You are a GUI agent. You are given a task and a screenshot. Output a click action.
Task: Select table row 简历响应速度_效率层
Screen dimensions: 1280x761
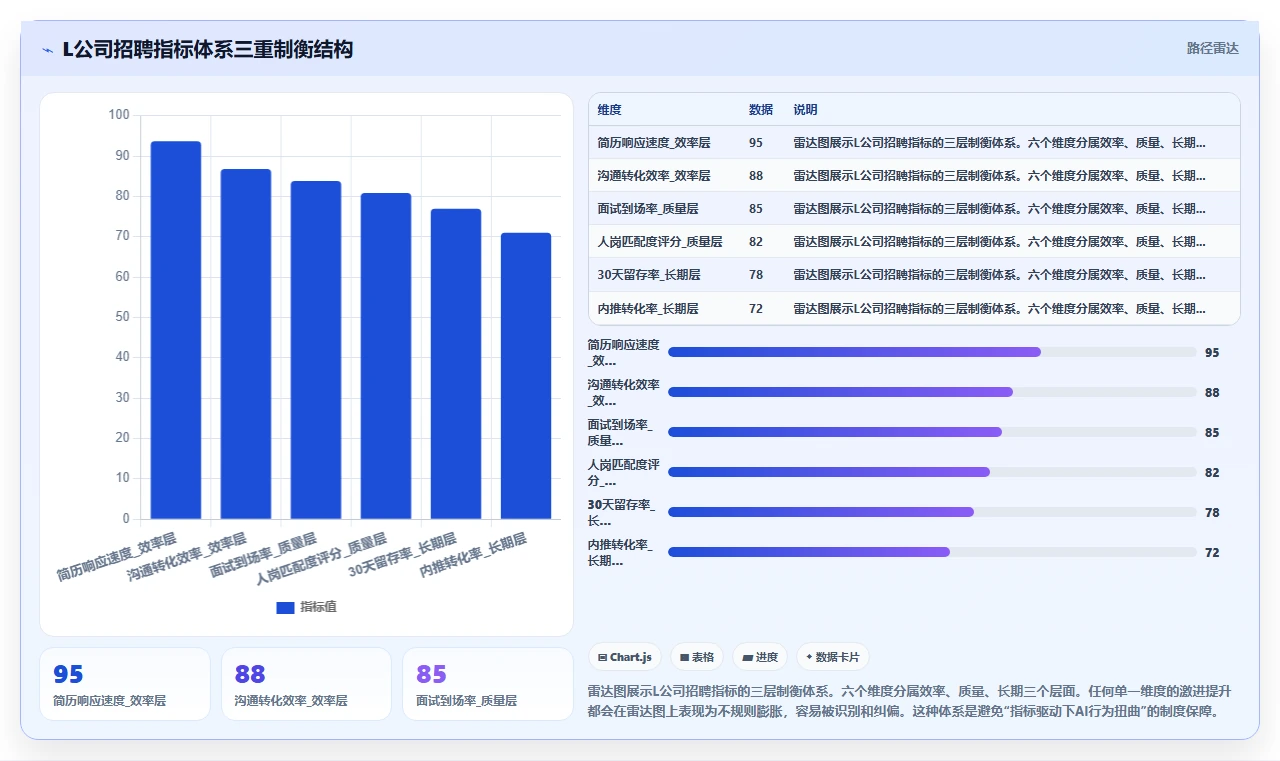tap(914, 143)
